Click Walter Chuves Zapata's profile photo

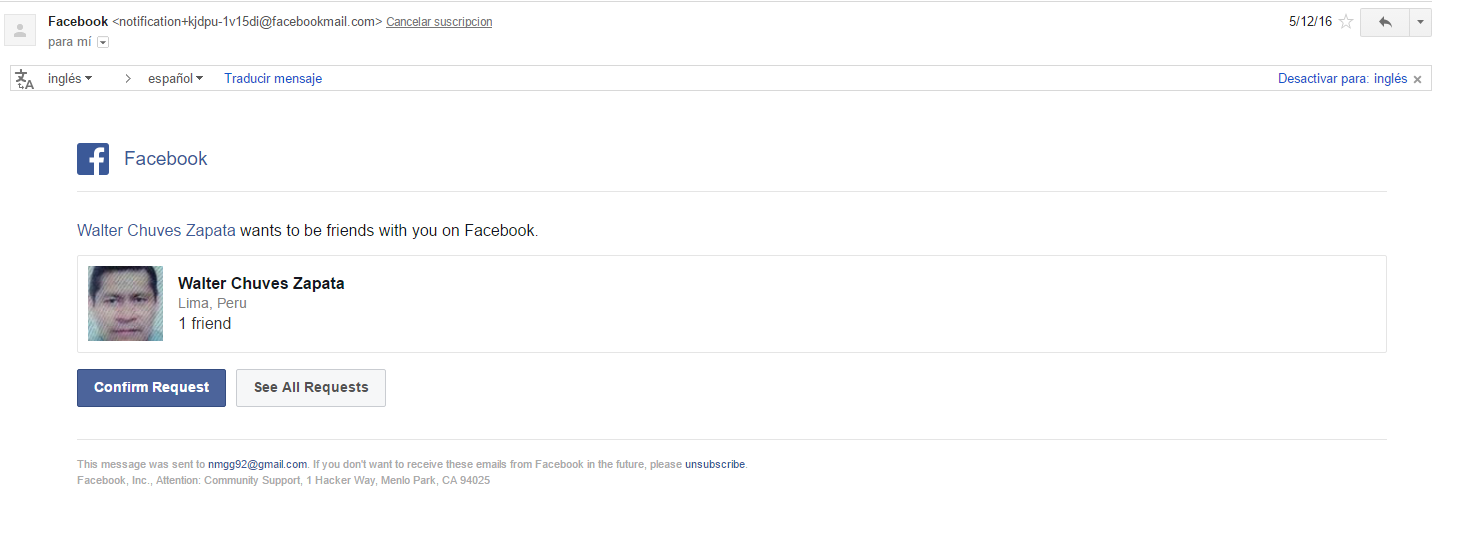[125, 303]
